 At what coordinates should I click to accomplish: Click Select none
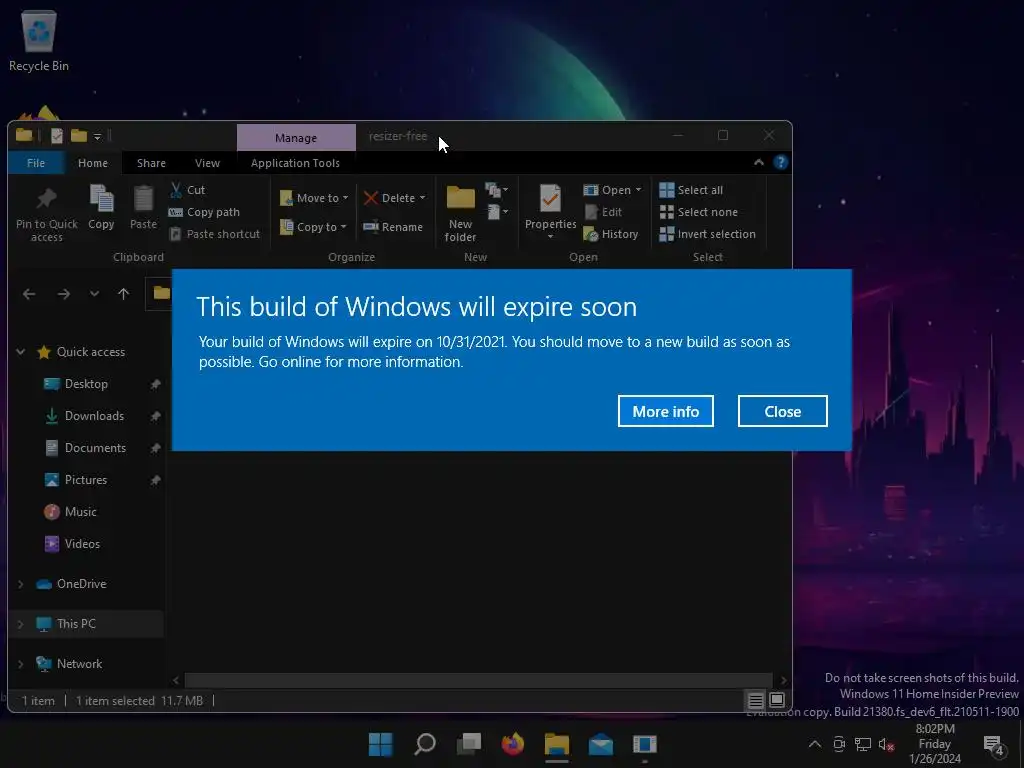coord(698,212)
